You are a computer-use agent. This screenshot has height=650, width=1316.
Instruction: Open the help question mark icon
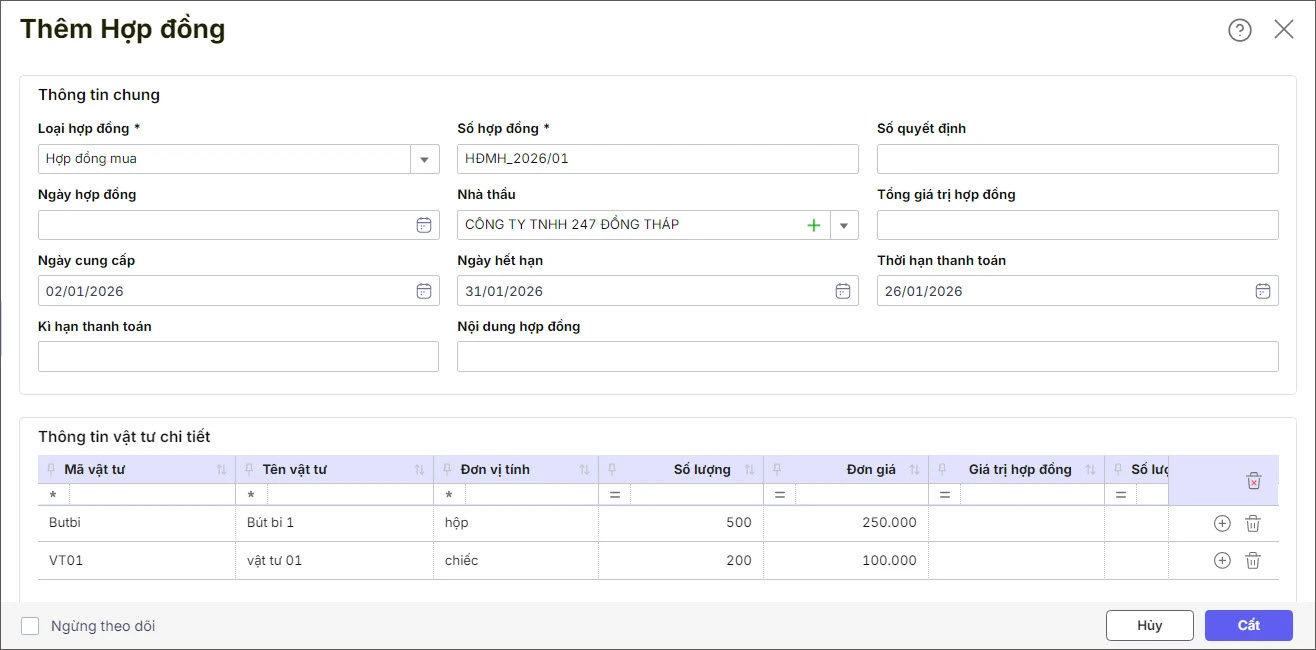coord(1239,30)
